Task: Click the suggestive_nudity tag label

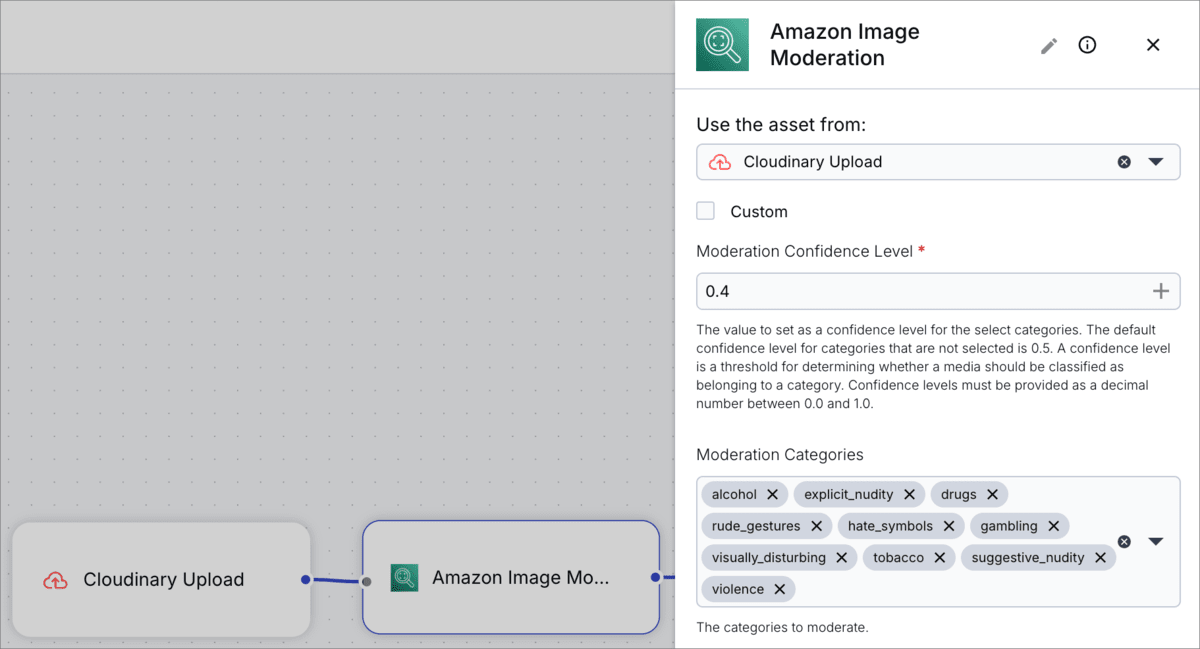Action: pyautogui.click(x=1028, y=557)
